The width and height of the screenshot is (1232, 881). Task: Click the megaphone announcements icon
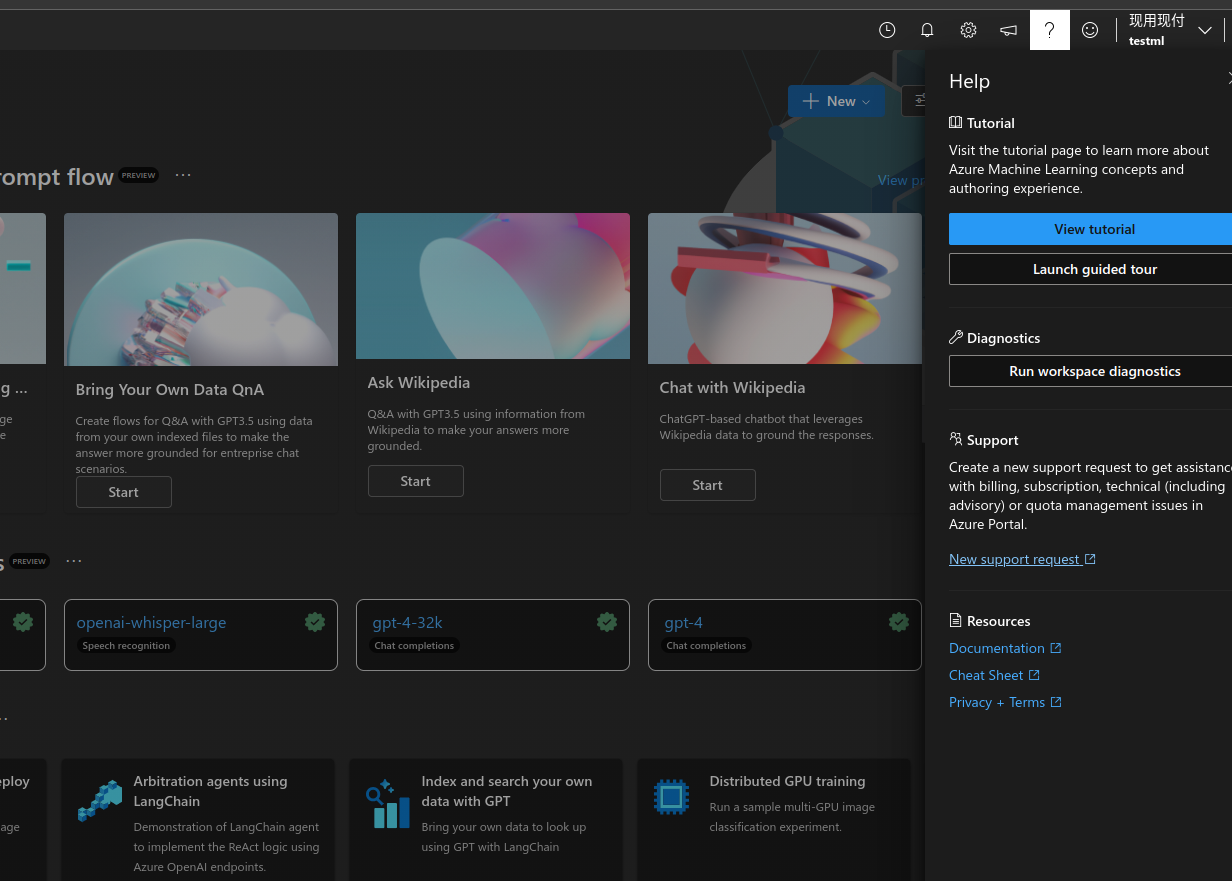[x=1008, y=30]
